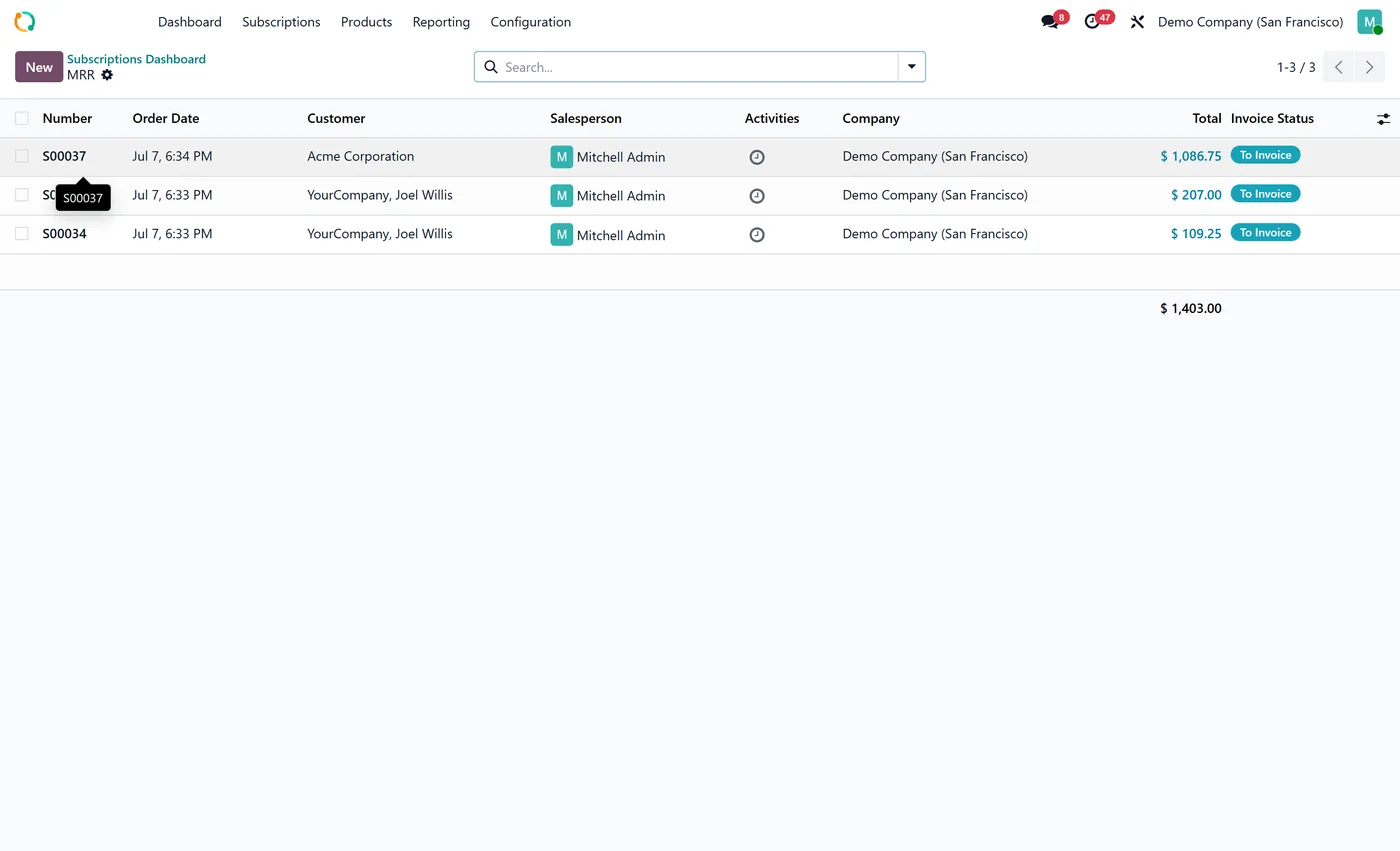This screenshot has width=1400, height=851.
Task: Open the Dashboard menu
Action: tap(190, 22)
